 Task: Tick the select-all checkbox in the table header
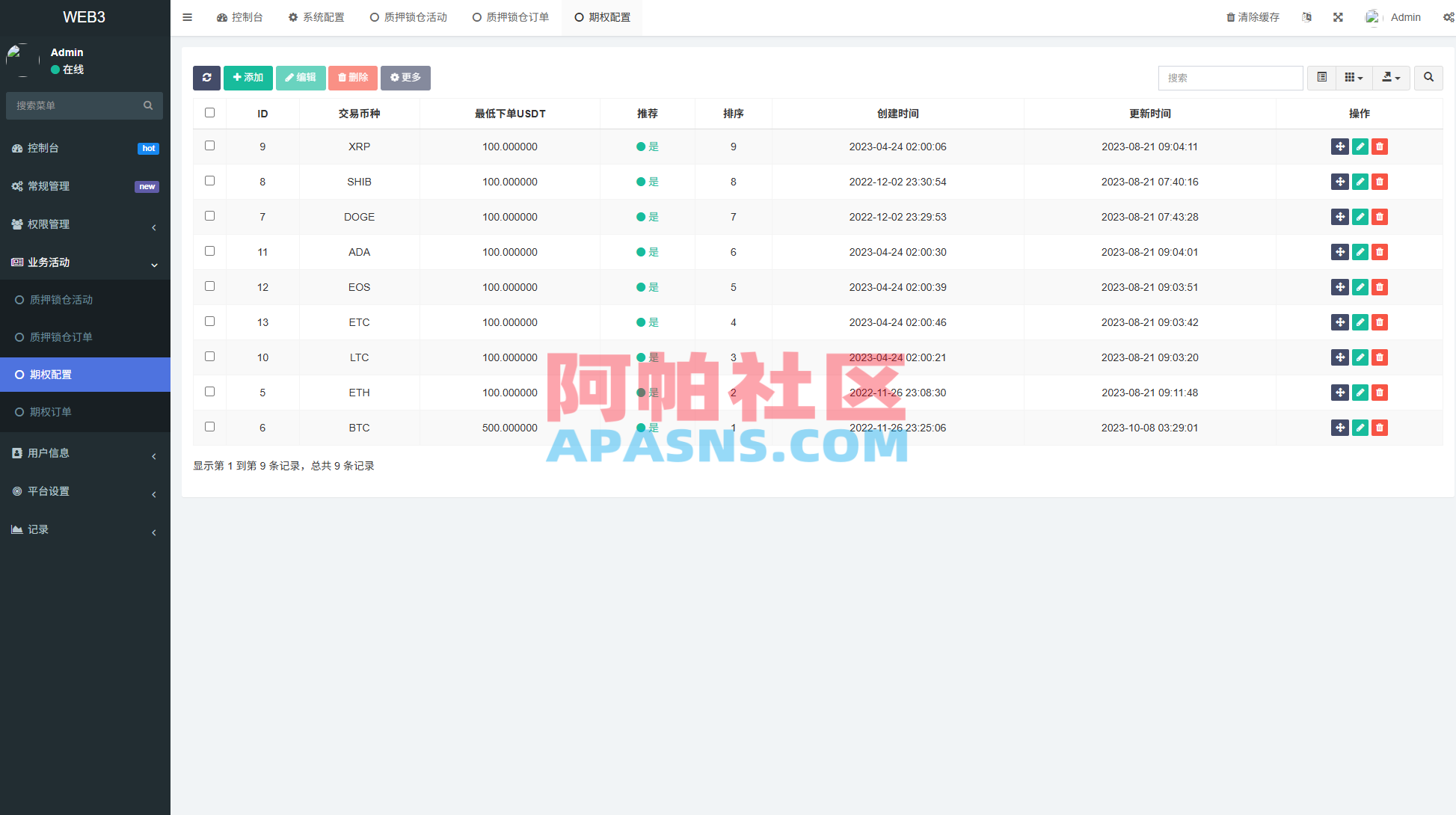209,113
